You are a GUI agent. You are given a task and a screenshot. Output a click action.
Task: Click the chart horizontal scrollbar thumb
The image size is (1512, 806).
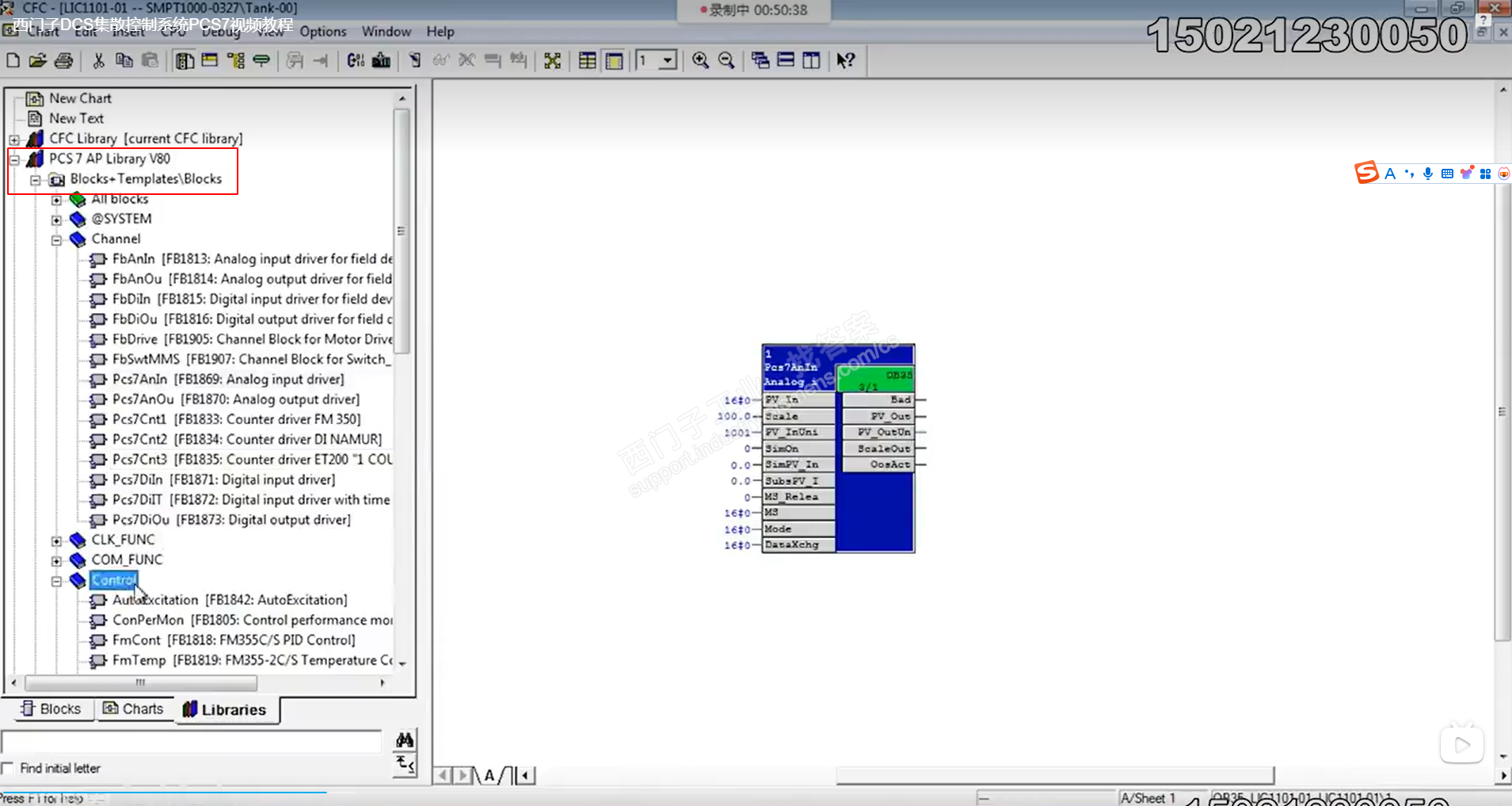pyautogui.click(x=1056, y=775)
